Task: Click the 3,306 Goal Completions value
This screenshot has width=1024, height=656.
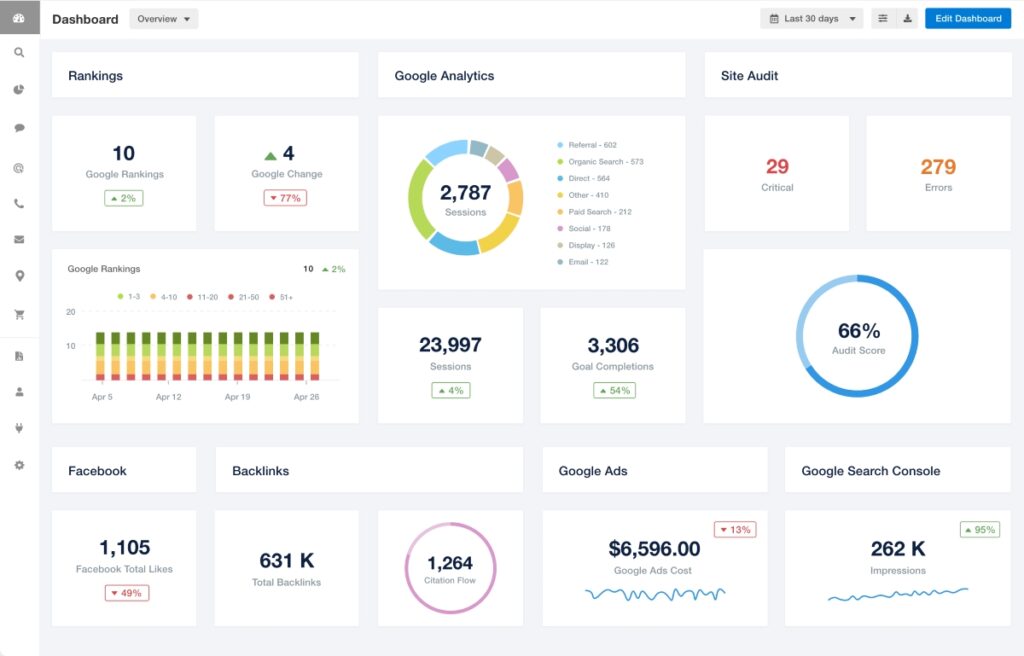Action: [x=613, y=345]
